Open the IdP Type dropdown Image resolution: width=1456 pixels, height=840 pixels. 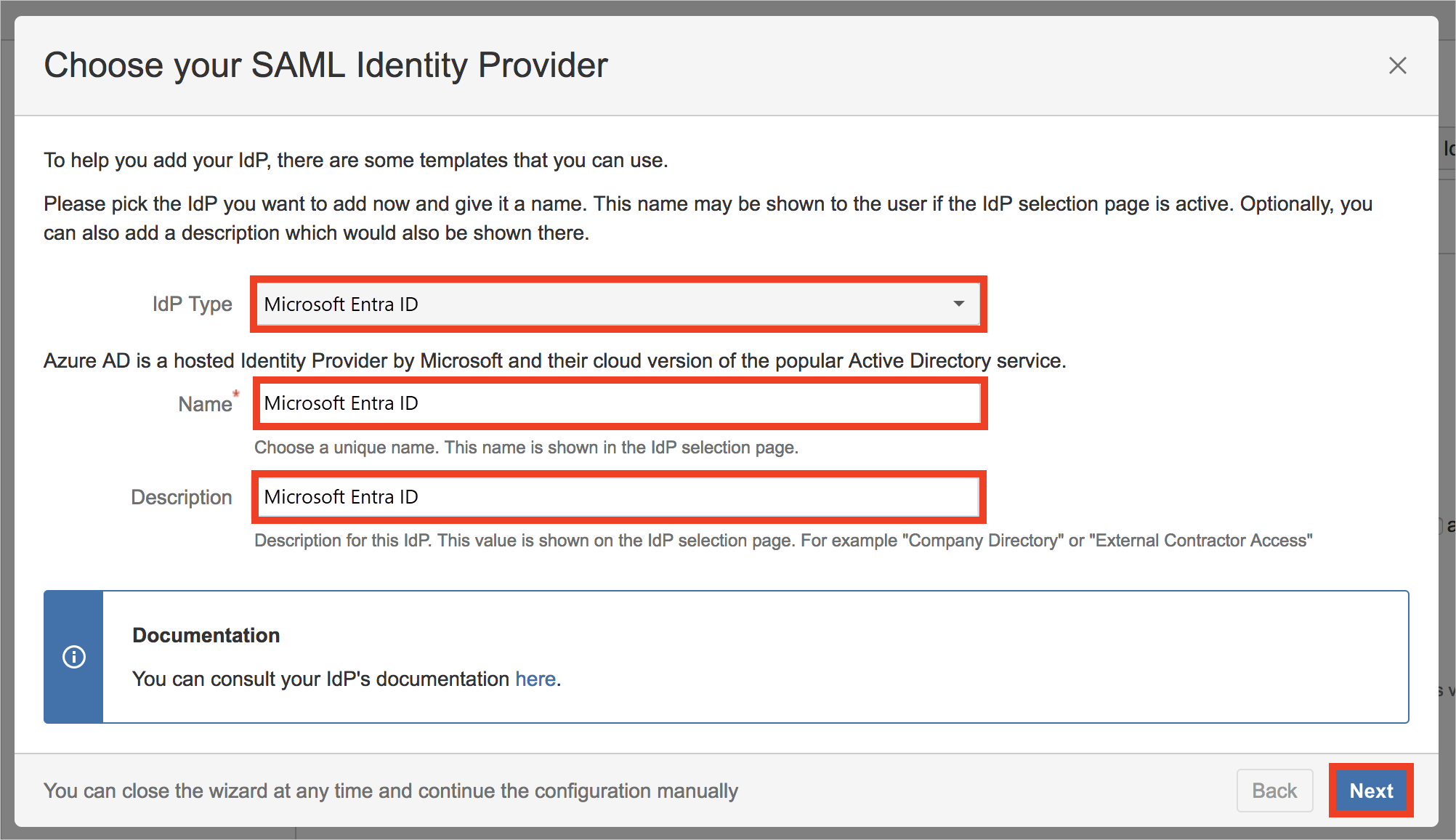click(618, 304)
